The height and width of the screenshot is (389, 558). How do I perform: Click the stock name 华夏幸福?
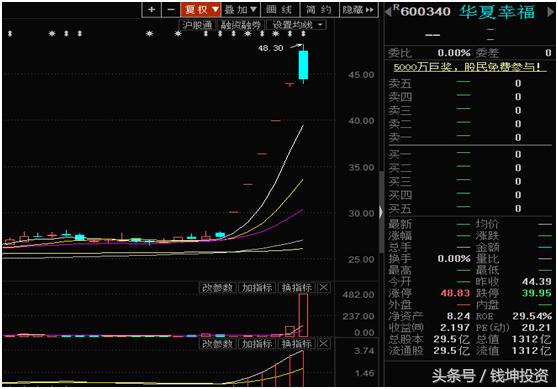[x=497, y=12]
